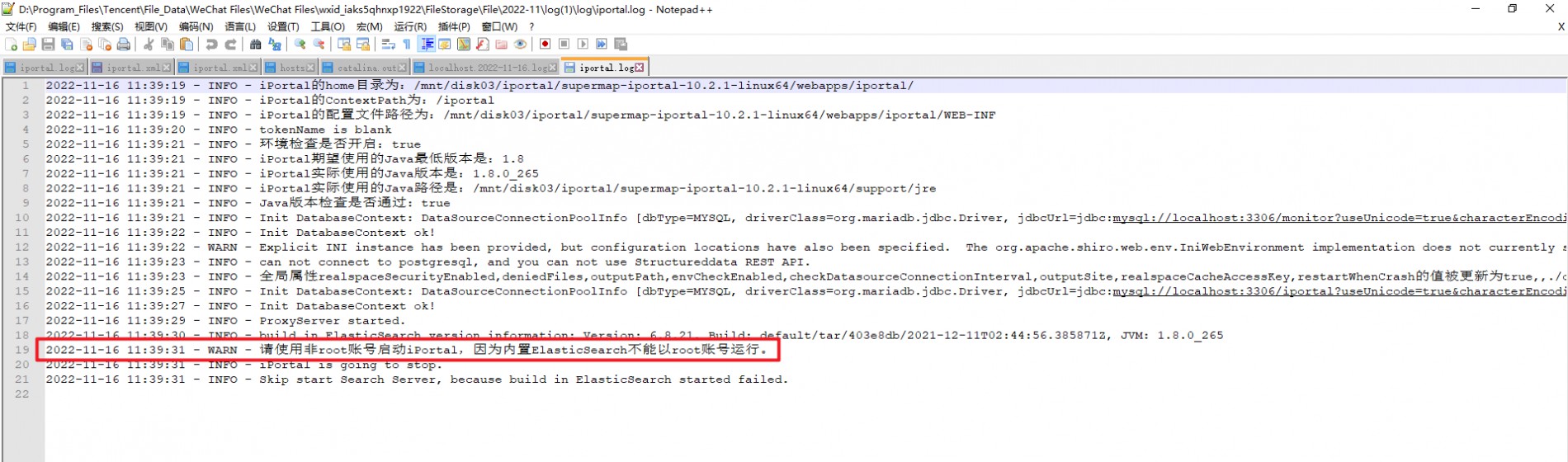Toggle the indent guide button
This screenshot has height=462, width=1568.
[427, 45]
